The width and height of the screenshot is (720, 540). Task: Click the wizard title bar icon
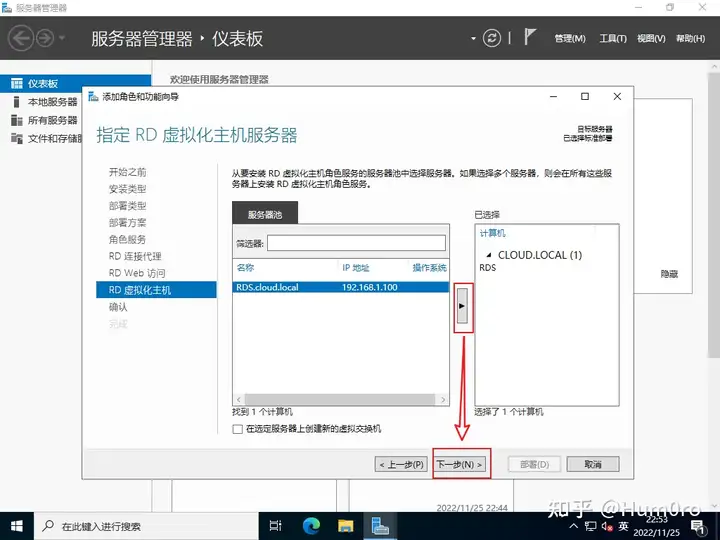pos(93,96)
